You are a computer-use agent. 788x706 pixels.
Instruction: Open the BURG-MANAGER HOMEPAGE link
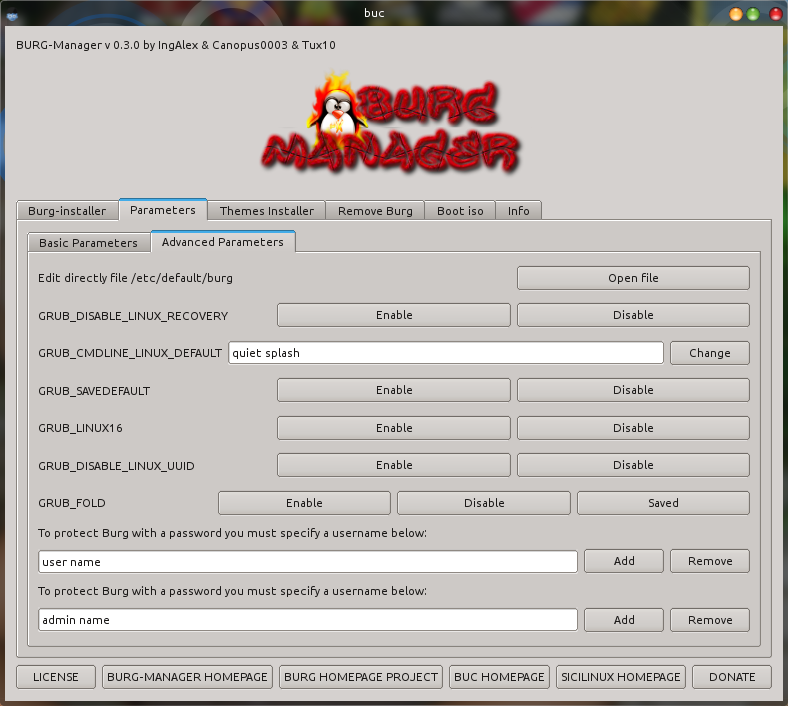click(x=187, y=677)
